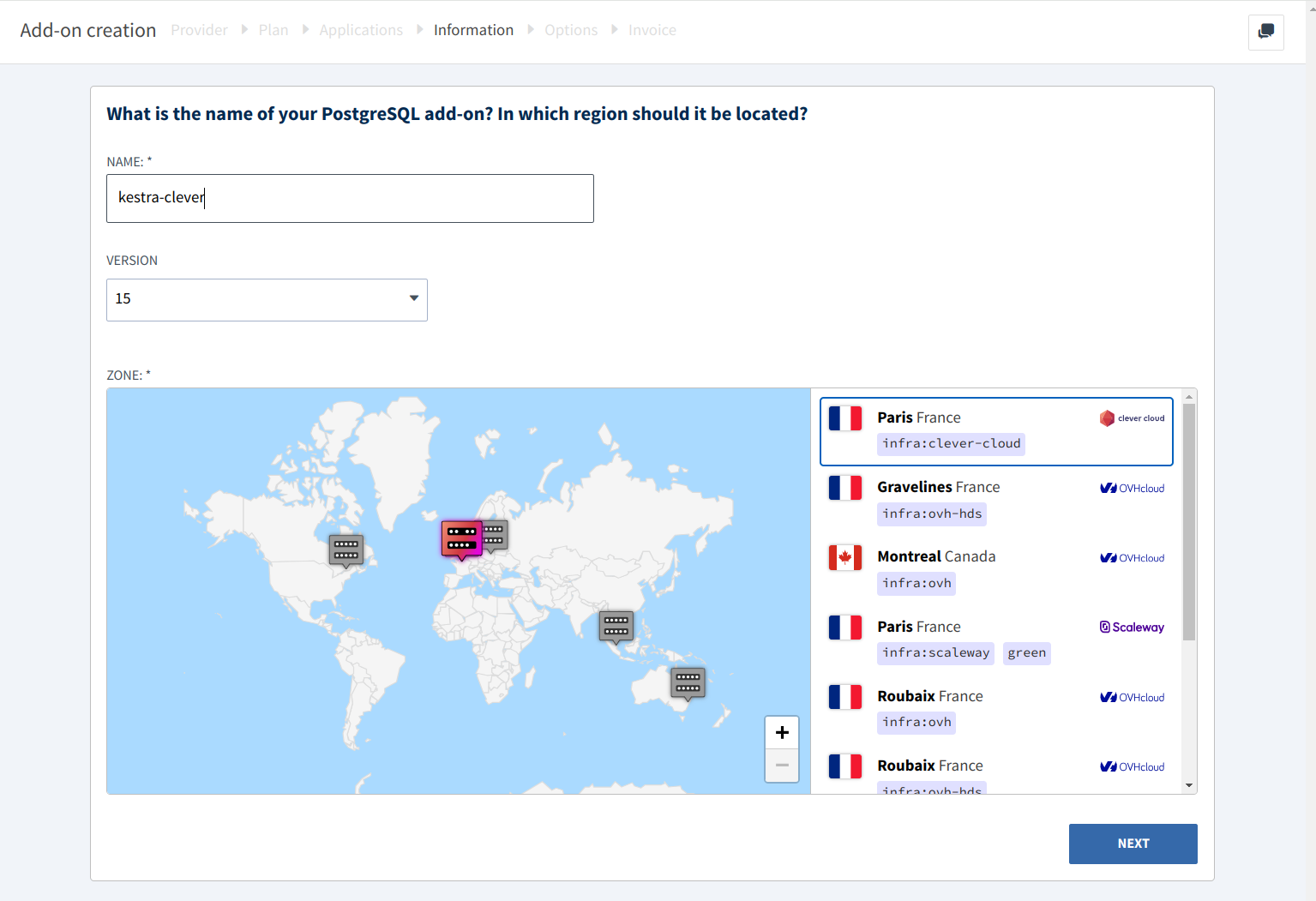Zoom out the map with minus button
The image size is (1316, 901).
781,766
